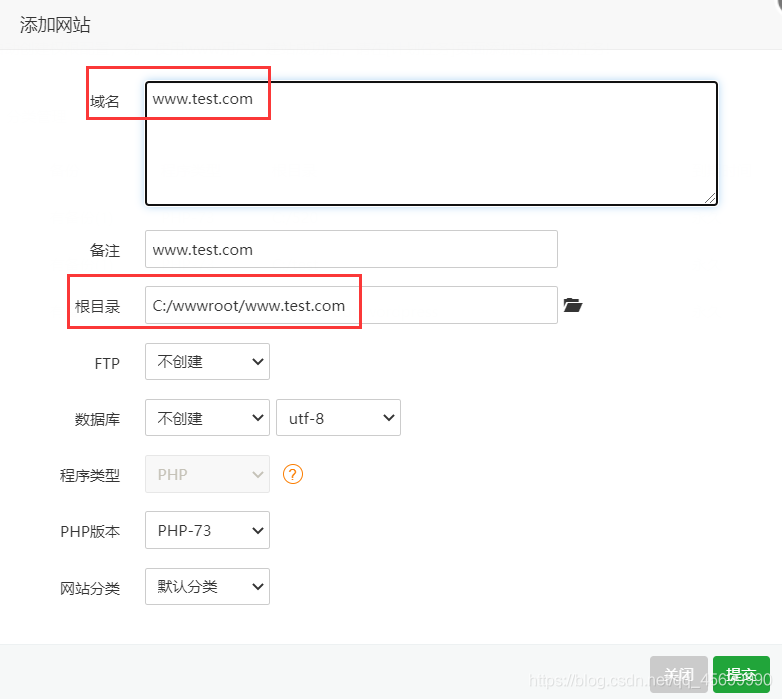This screenshot has height=699, width=782.
Task: Click the 添加网站 dialog title
Action: pyautogui.click(x=55, y=25)
